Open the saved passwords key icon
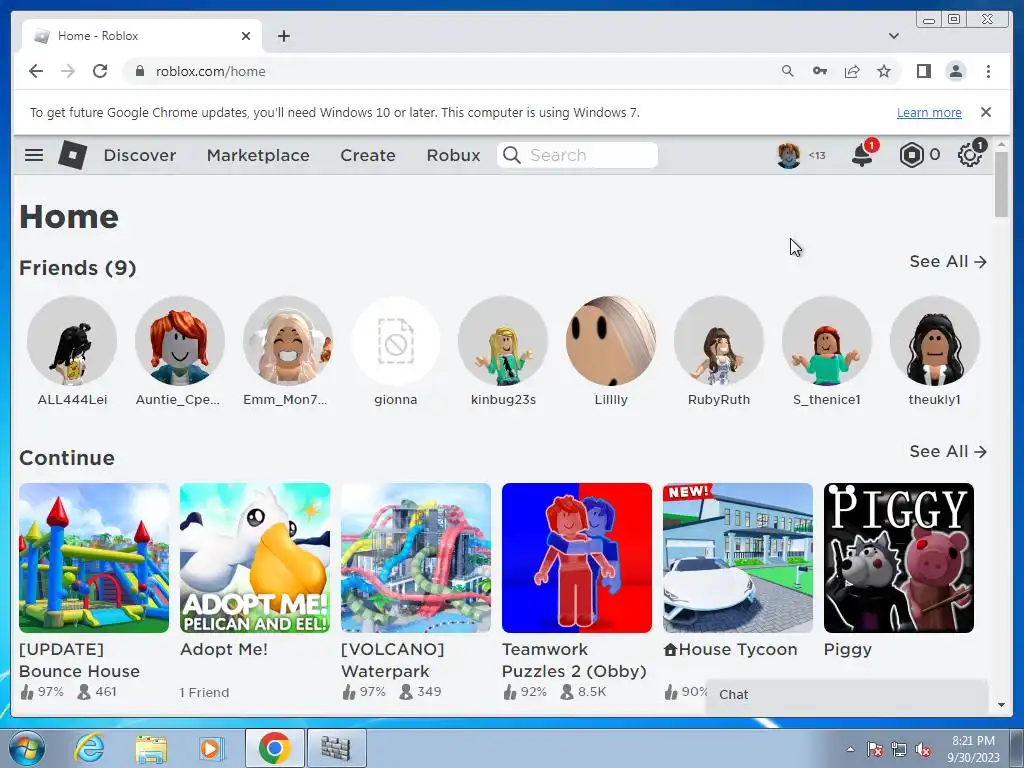The width and height of the screenshot is (1024, 768). coord(820,71)
